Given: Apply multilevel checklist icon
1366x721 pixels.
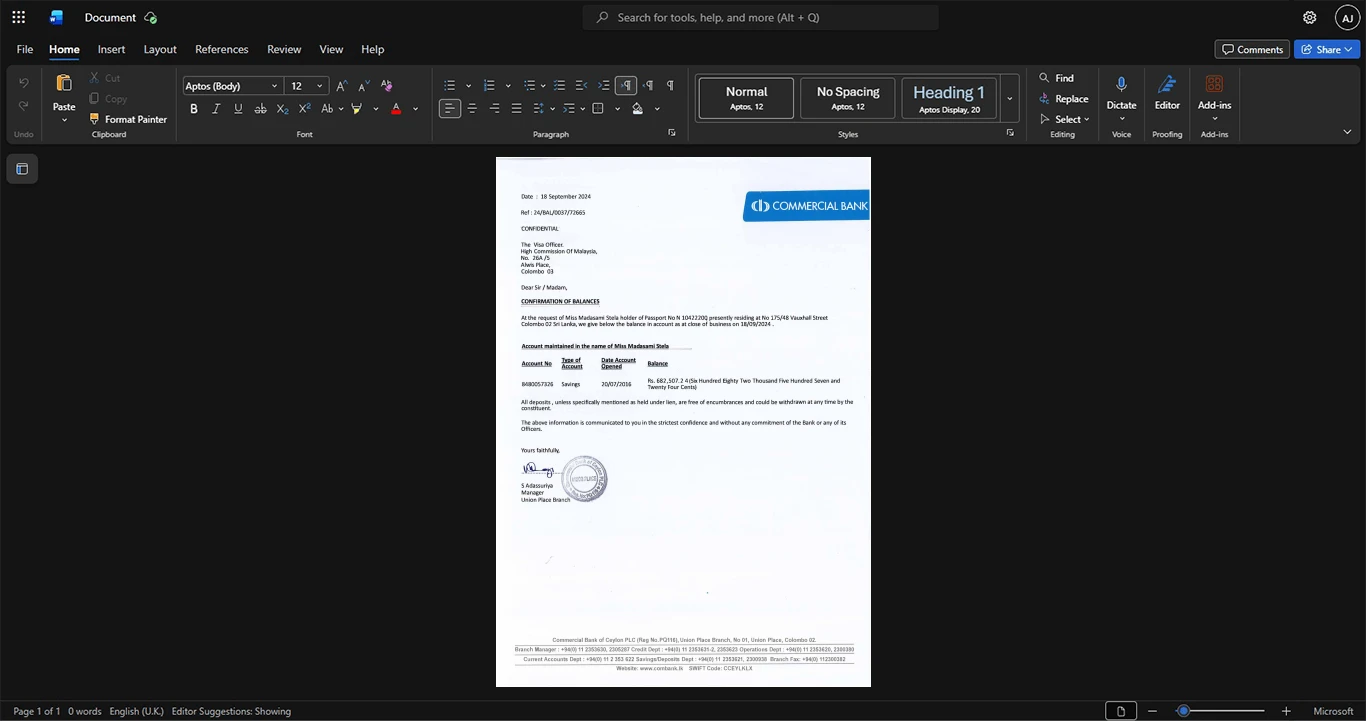Looking at the screenshot, I should [x=560, y=86].
